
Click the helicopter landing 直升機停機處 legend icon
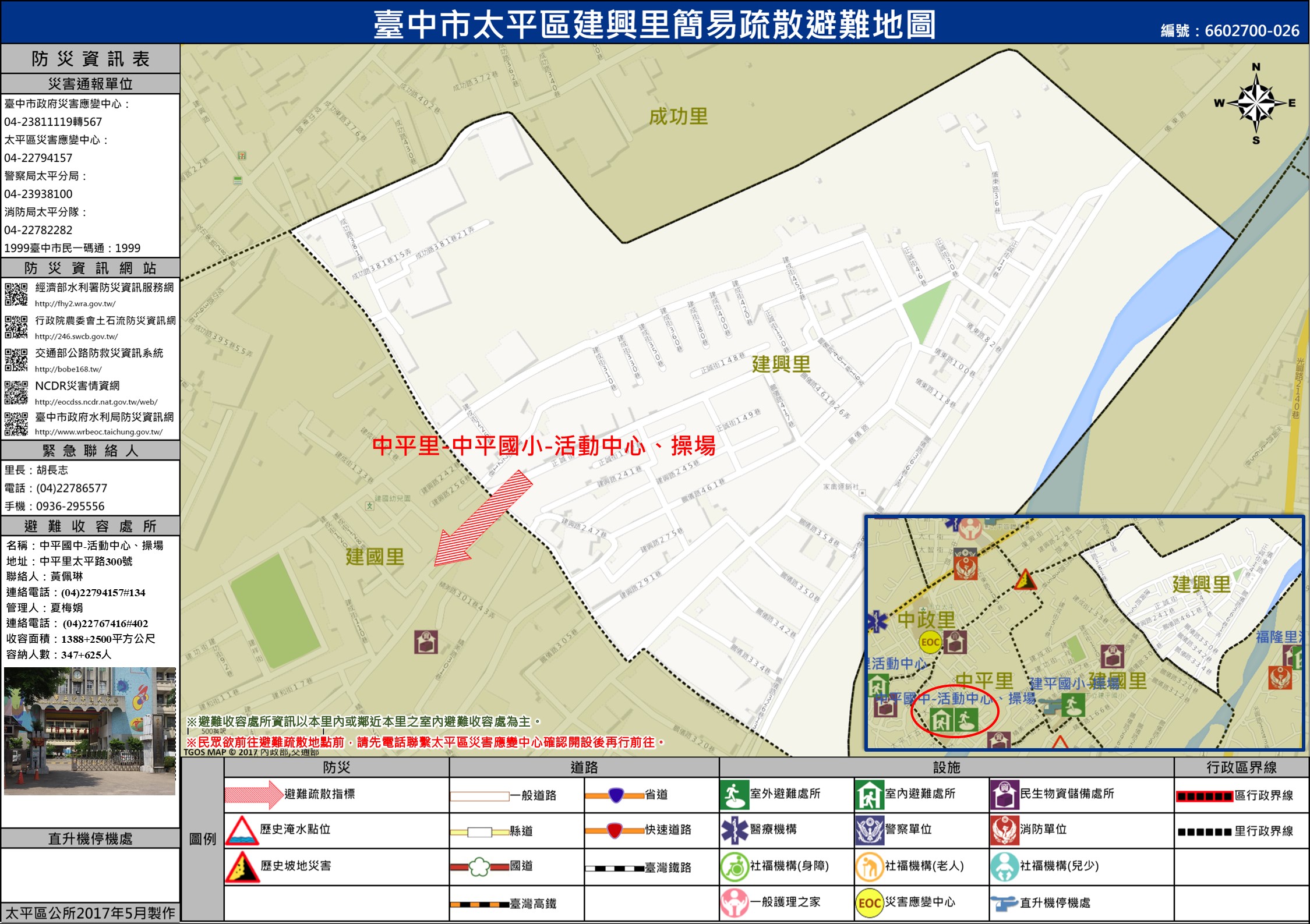coord(1004,902)
